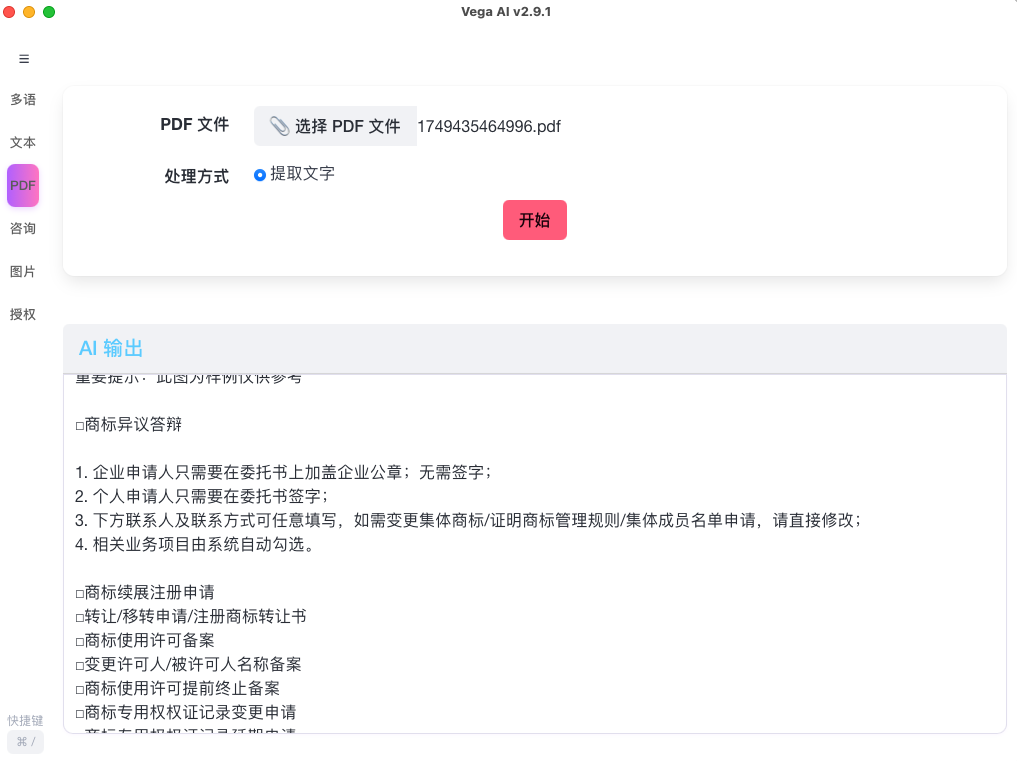1017x762 pixels.
Task: Go to the 图片 tool in the sidebar
Action: click(x=23, y=271)
